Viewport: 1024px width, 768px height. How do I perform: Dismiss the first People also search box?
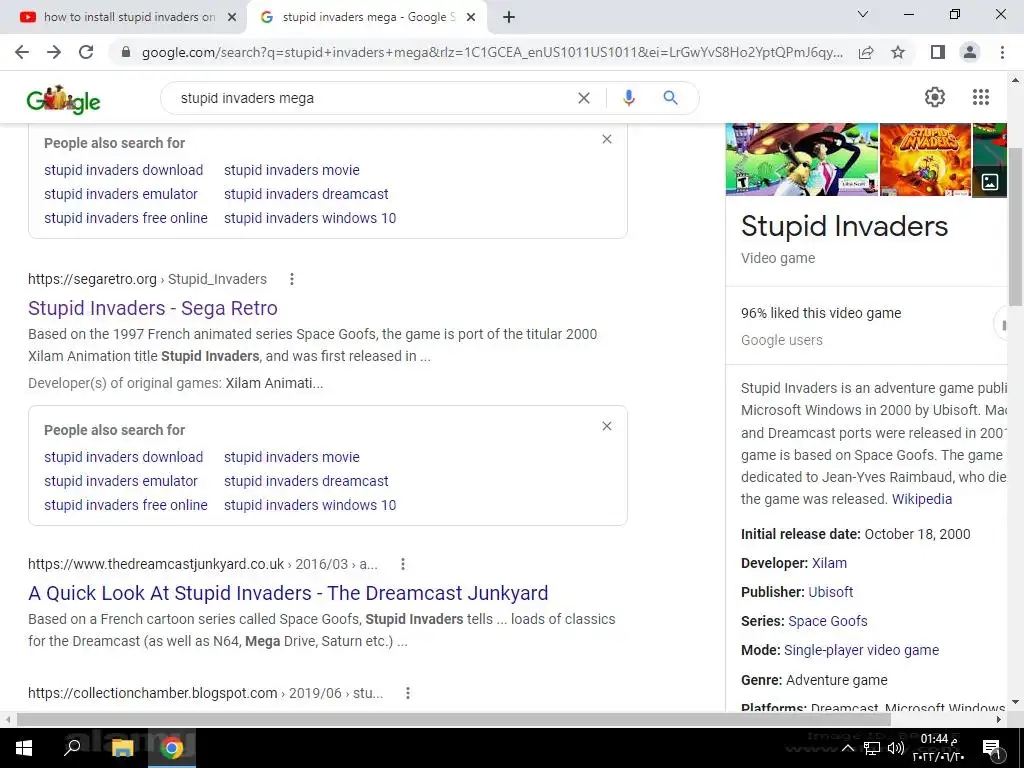[x=607, y=139]
